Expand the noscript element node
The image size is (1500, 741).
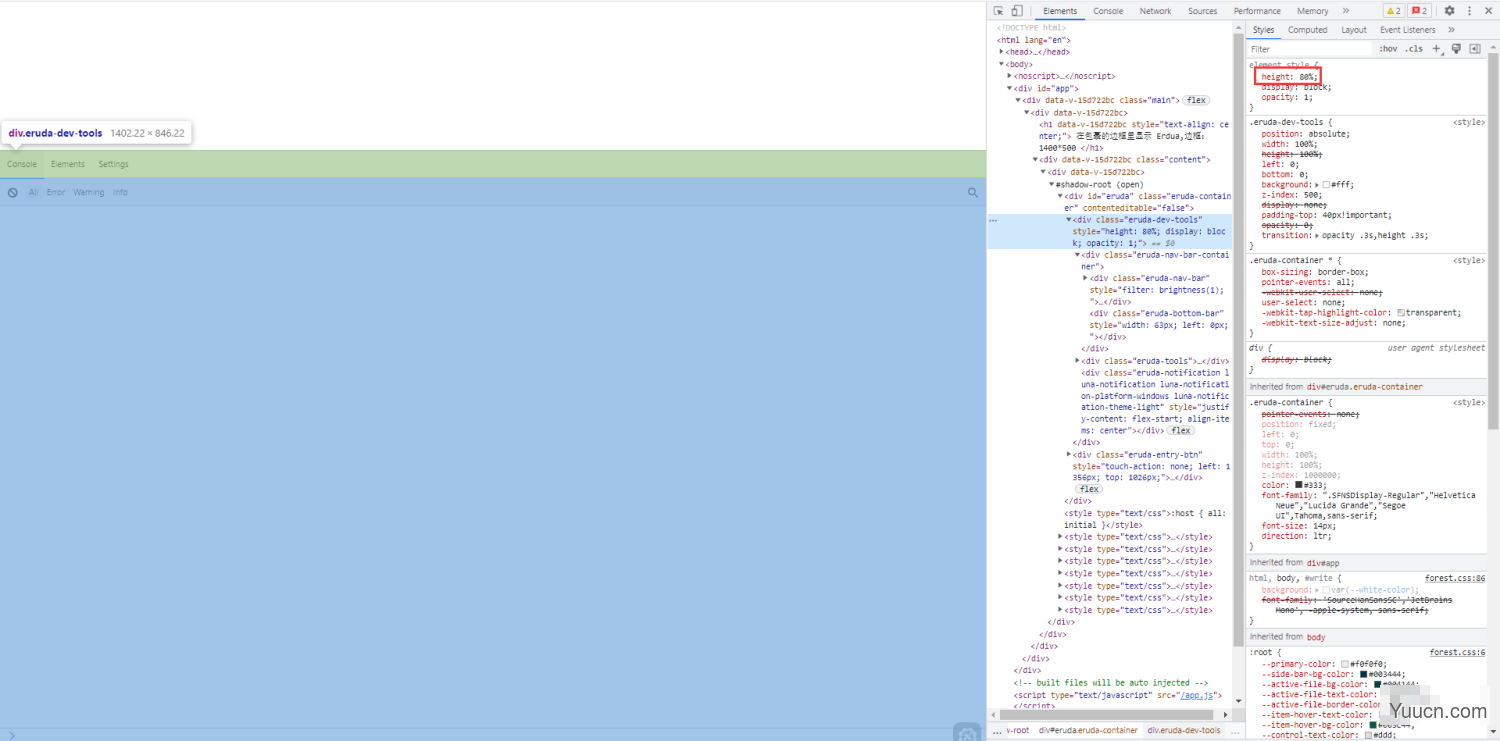click(x=1010, y=76)
